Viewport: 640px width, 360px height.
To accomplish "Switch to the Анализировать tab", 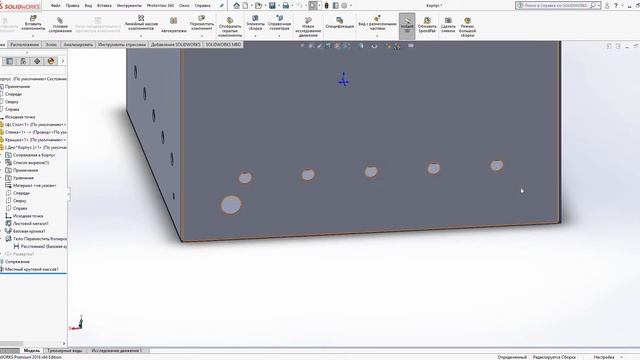I will tap(78, 44).
